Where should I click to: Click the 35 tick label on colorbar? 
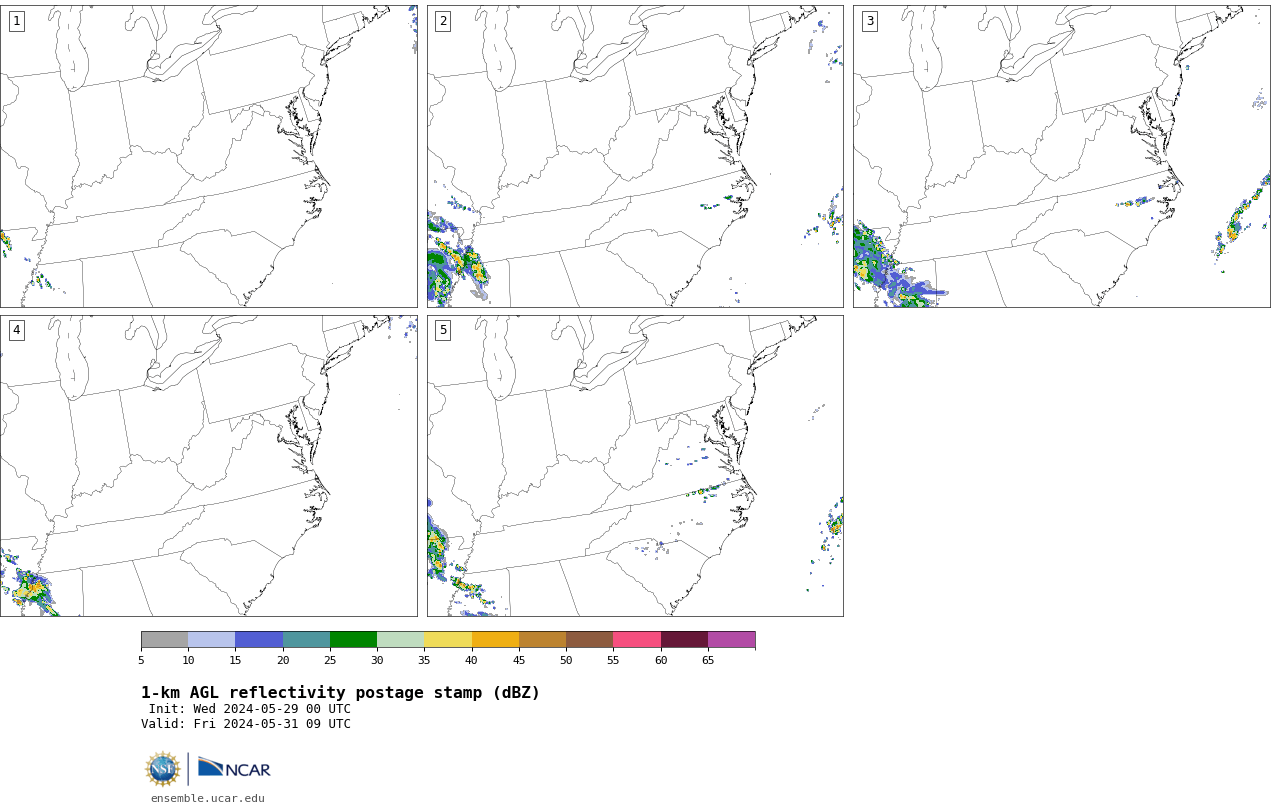tap(424, 660)
